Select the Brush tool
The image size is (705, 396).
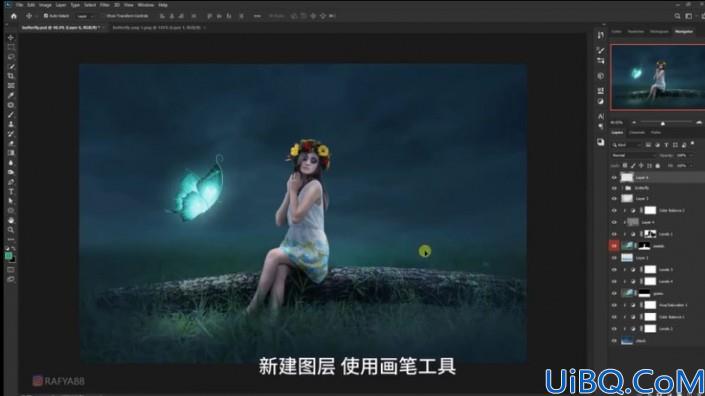click(x=11, y=115)
